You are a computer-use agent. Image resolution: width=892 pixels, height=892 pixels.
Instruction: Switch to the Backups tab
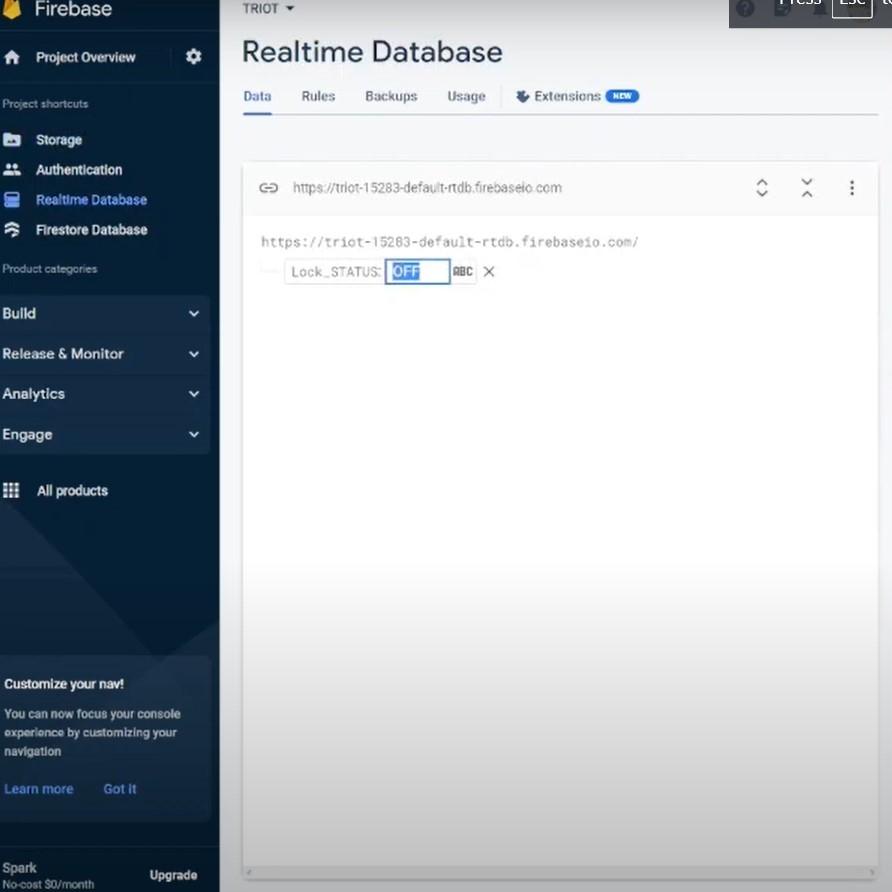391,96
